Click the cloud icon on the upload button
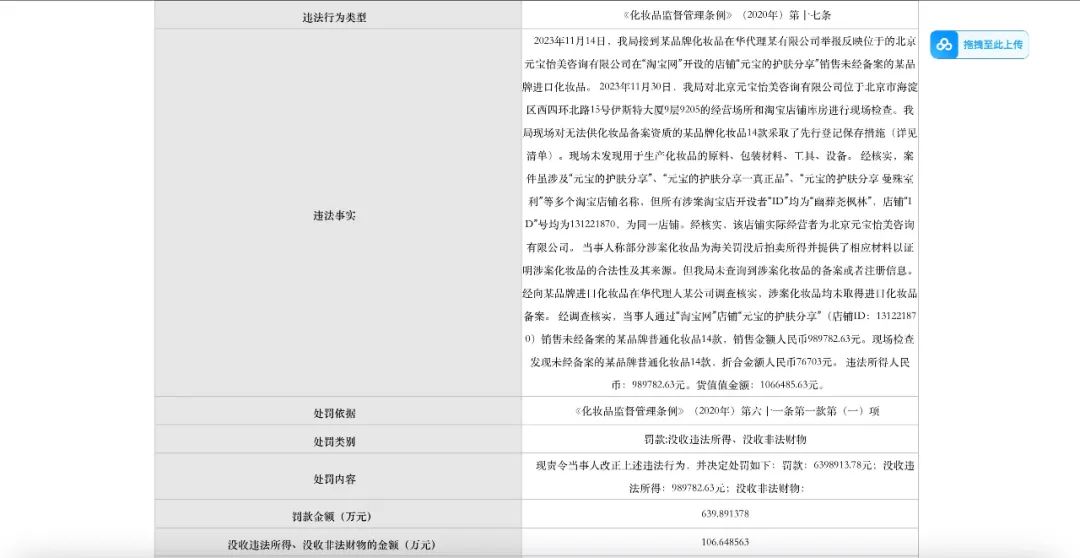 (x=944, y=45)
